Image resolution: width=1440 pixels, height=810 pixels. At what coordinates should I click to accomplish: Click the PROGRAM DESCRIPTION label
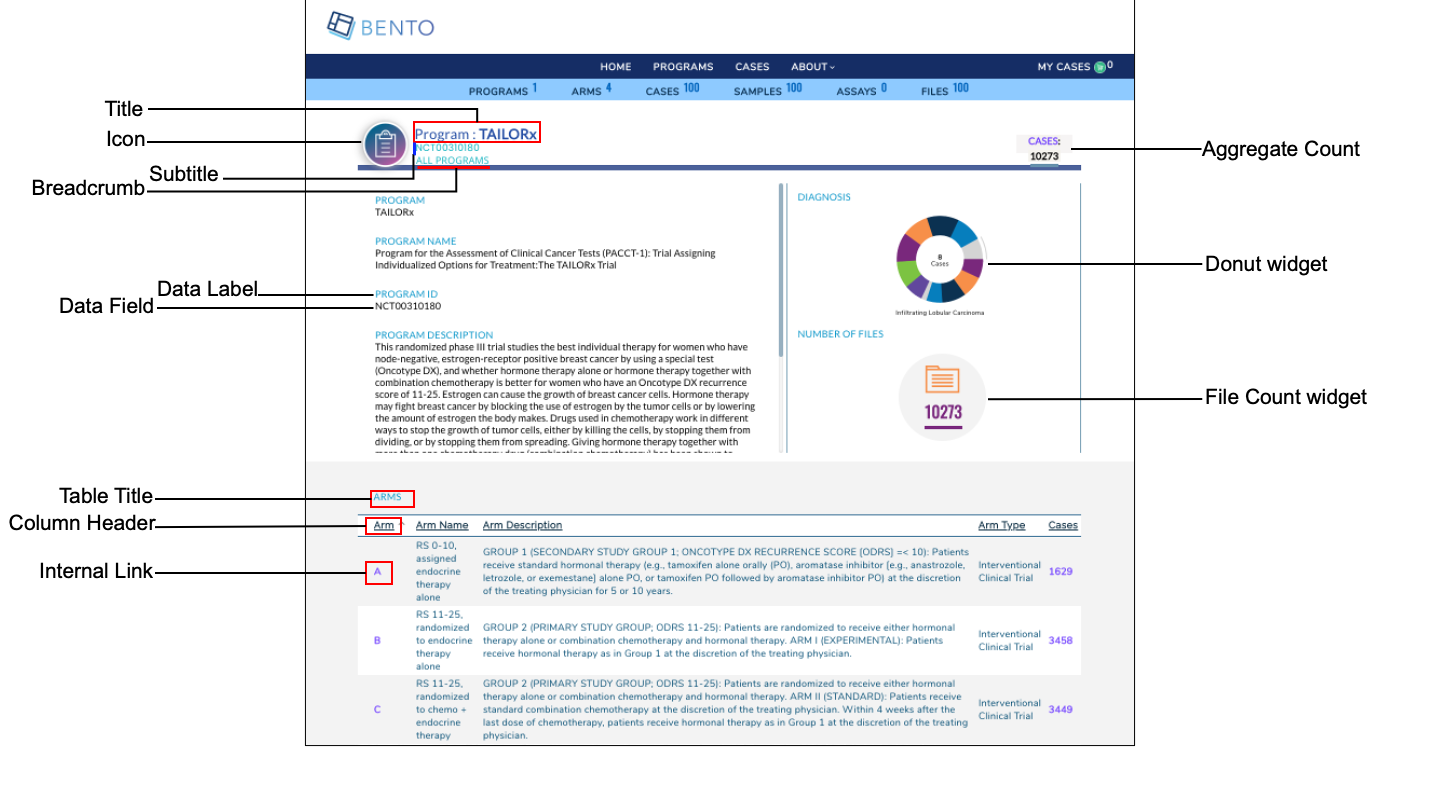[434, 335]
